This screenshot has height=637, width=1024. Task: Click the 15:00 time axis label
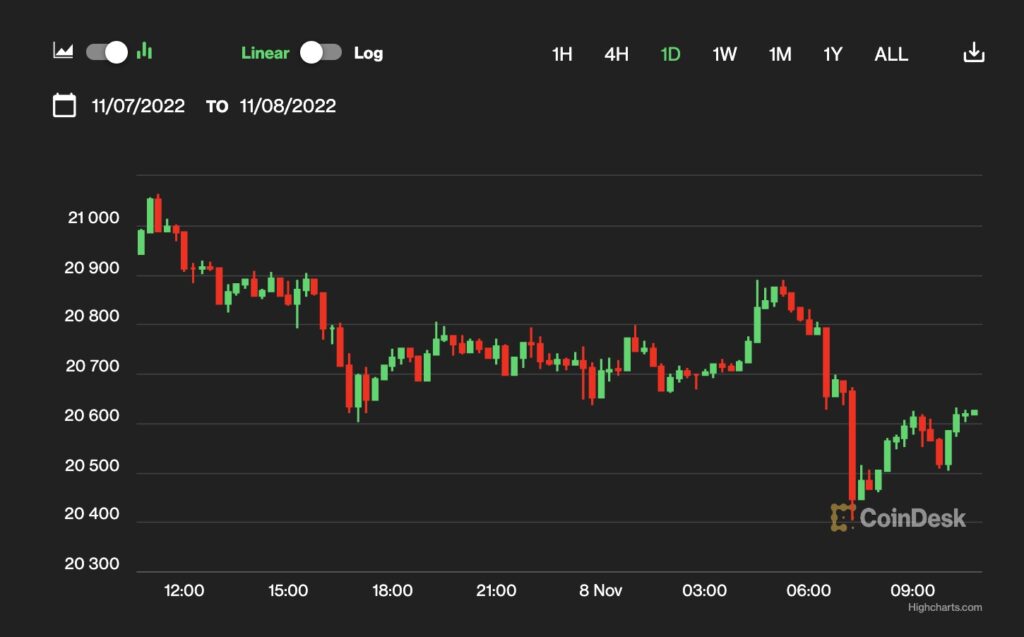point(287,591)
